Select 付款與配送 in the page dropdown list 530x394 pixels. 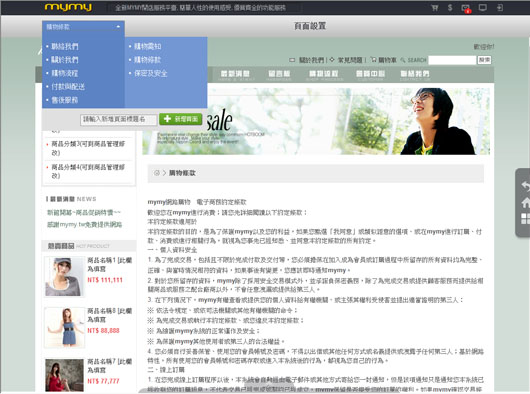(x=68, y=87)
